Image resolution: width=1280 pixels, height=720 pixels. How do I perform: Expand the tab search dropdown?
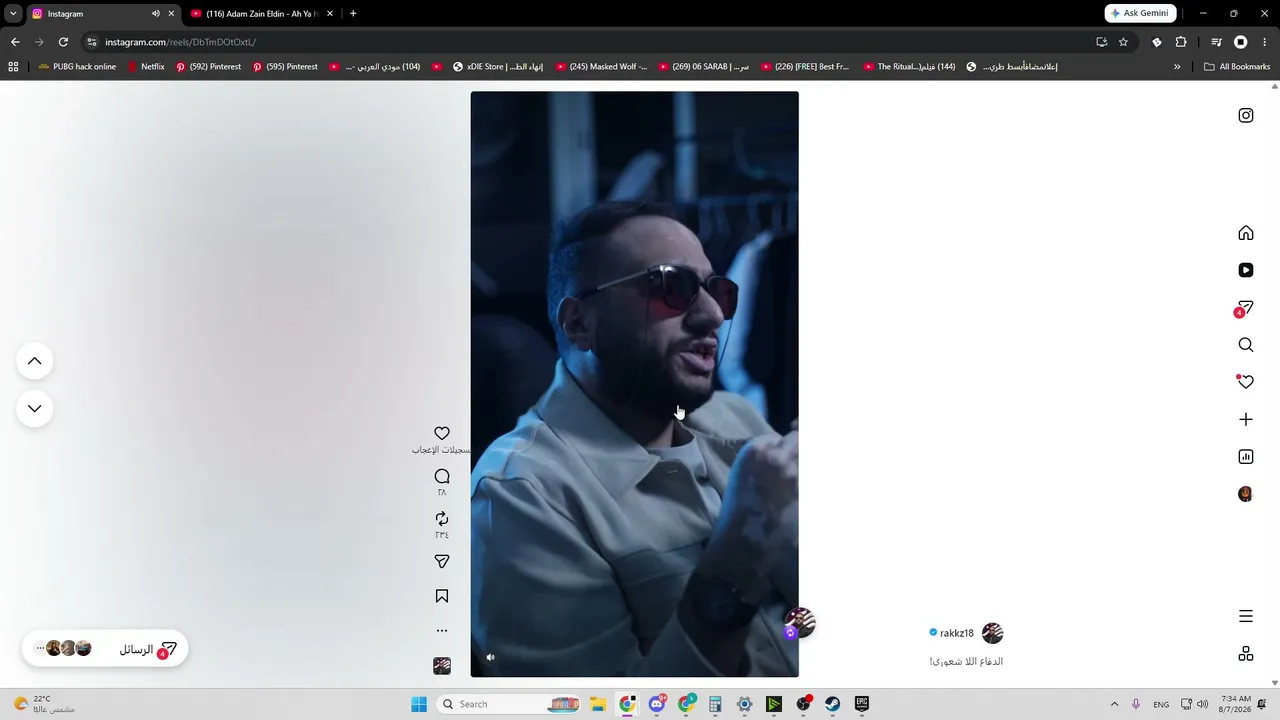(x=13, y=14)
